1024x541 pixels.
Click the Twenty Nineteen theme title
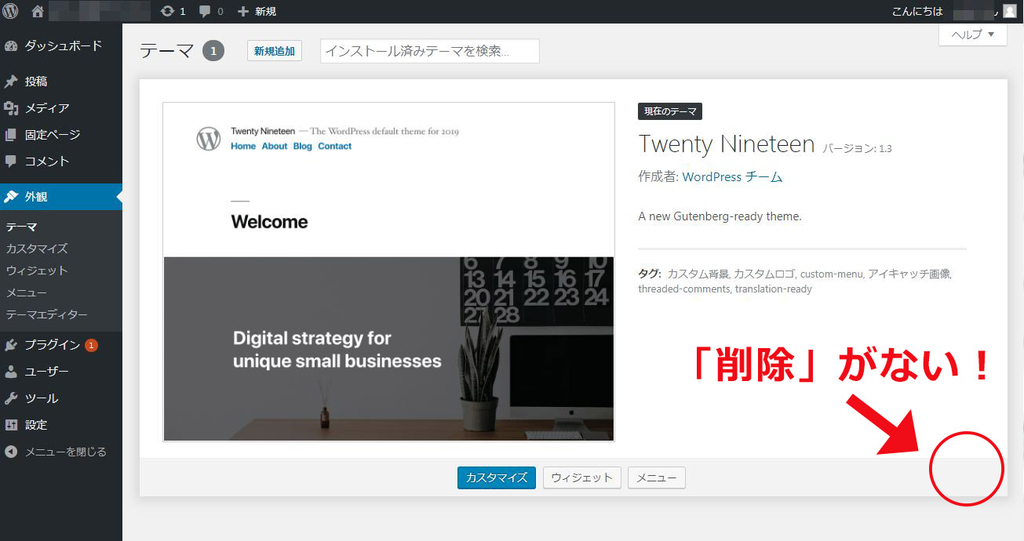click(x=726, y=144)
